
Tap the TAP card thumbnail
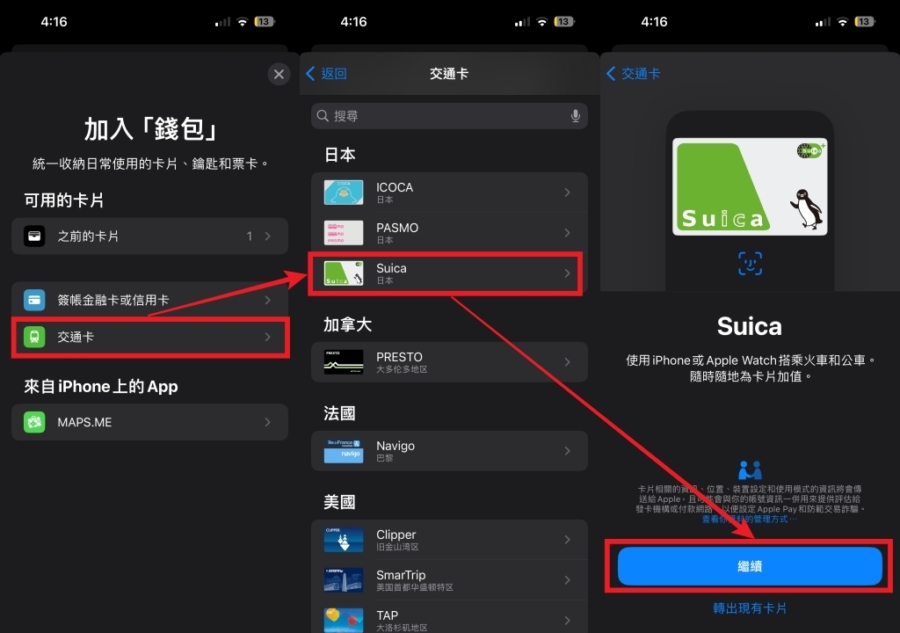click(x=343, y=620)
